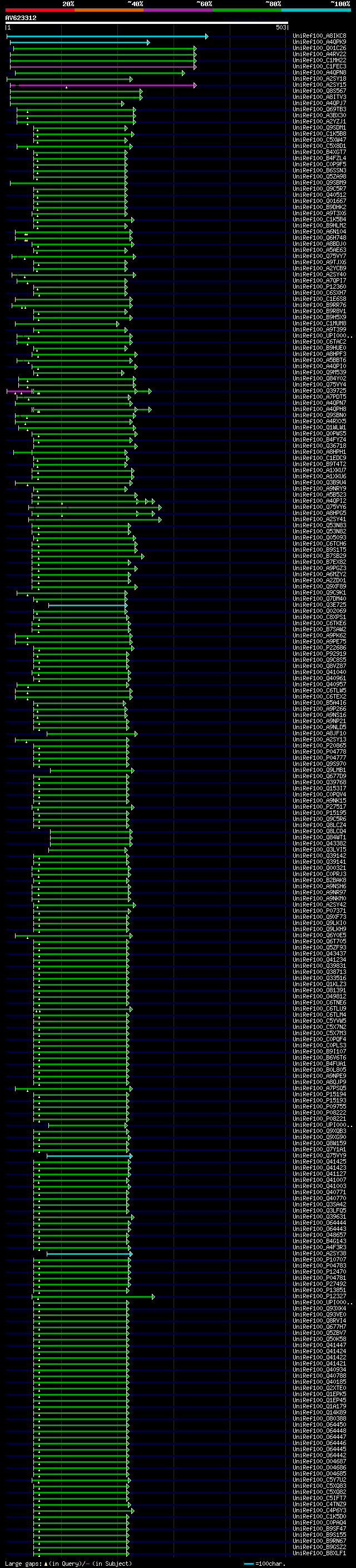This screenshot has height=1568, width=356.
Task: Select the UniRef100_Q36718 label
Action: coord(319,446)
